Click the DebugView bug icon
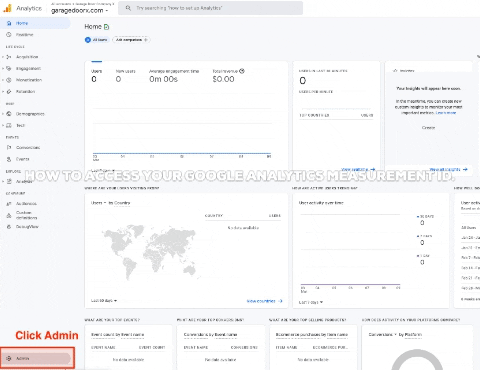 coord(9,227)
